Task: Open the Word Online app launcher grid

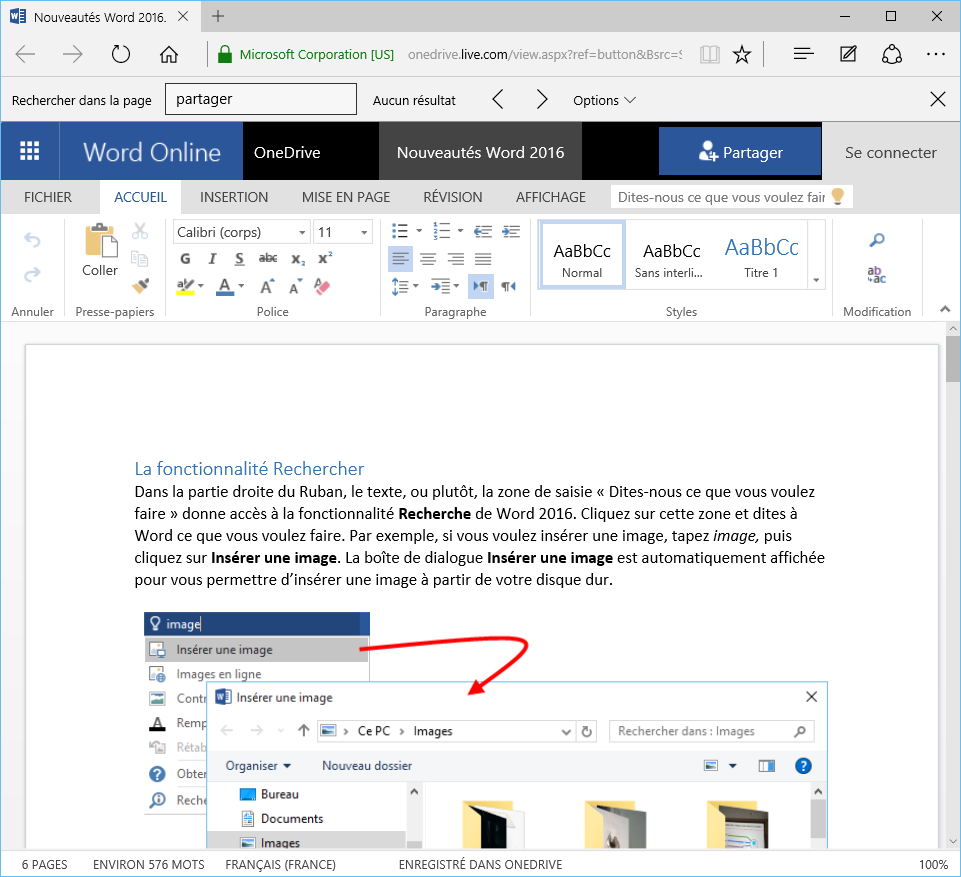Action: pos(30,152)
